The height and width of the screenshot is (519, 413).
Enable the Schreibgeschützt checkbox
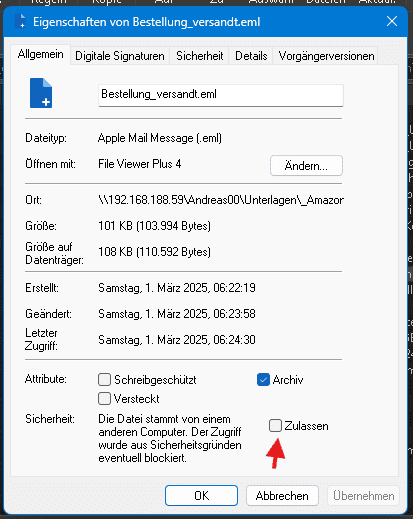(x=104, y=379)
